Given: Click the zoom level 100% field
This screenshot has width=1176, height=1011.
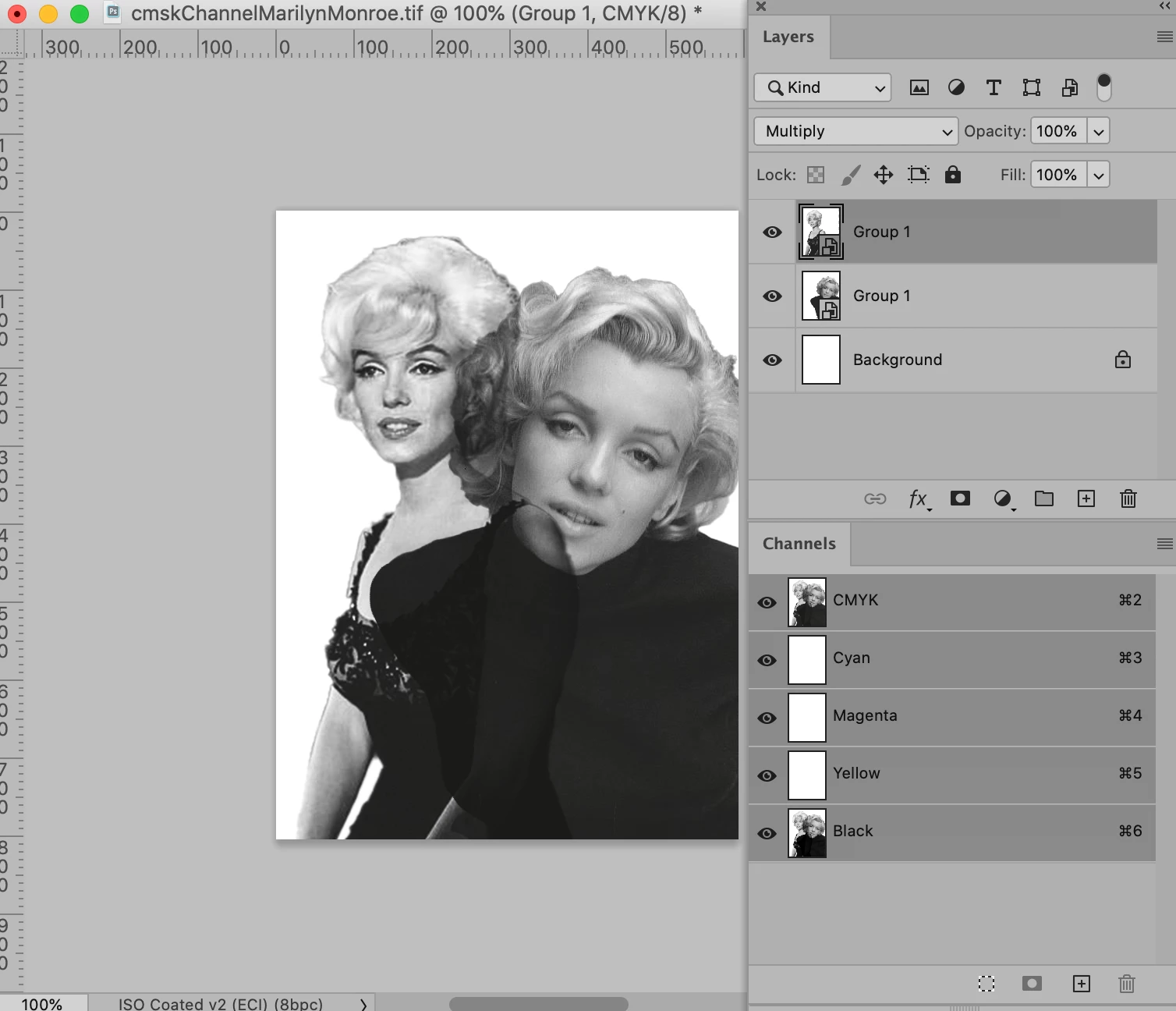Looking at the screenshot, I should pos(42,1004).
